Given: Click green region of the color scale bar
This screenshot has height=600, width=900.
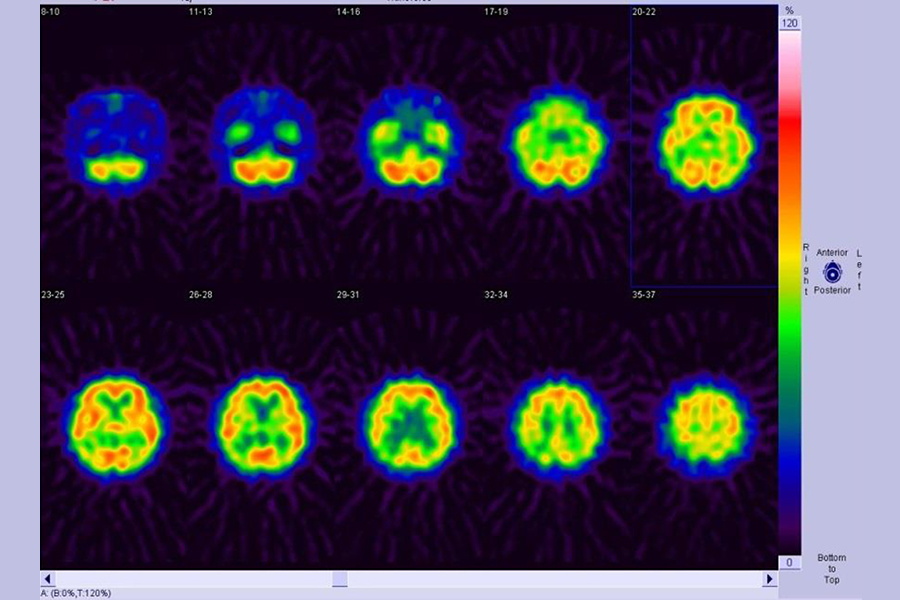Looking at the screenshot, I should 789,320.
